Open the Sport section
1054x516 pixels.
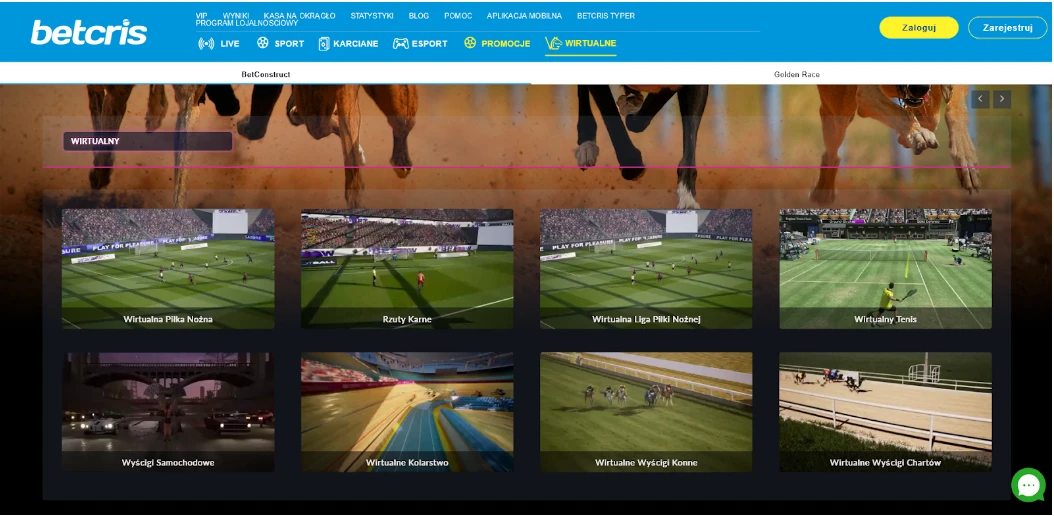(280, 44)
